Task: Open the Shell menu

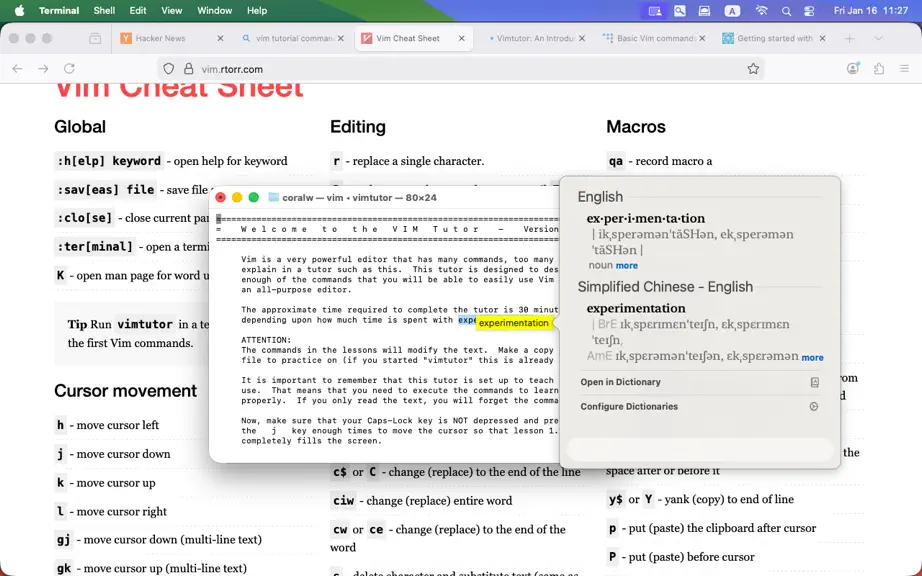Action: (x=104, y=11)
